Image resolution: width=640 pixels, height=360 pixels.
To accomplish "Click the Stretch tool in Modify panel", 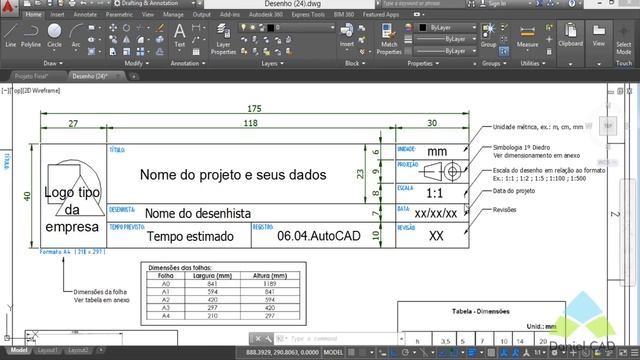I will click(113, 51).
